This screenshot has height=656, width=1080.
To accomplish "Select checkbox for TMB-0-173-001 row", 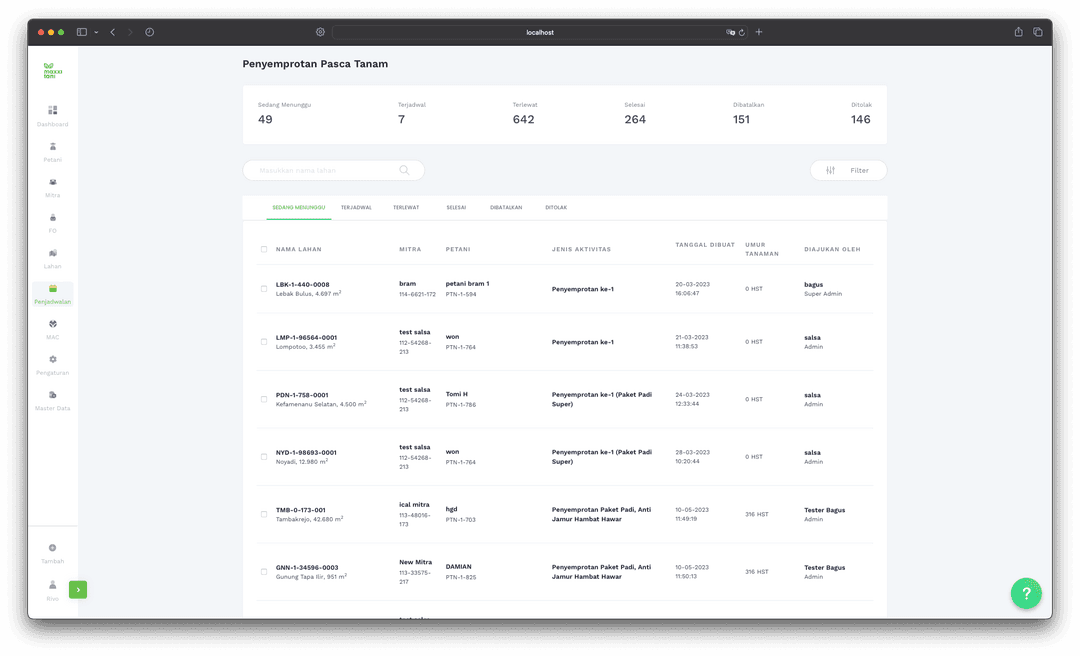I will click(x=264, y=514).
